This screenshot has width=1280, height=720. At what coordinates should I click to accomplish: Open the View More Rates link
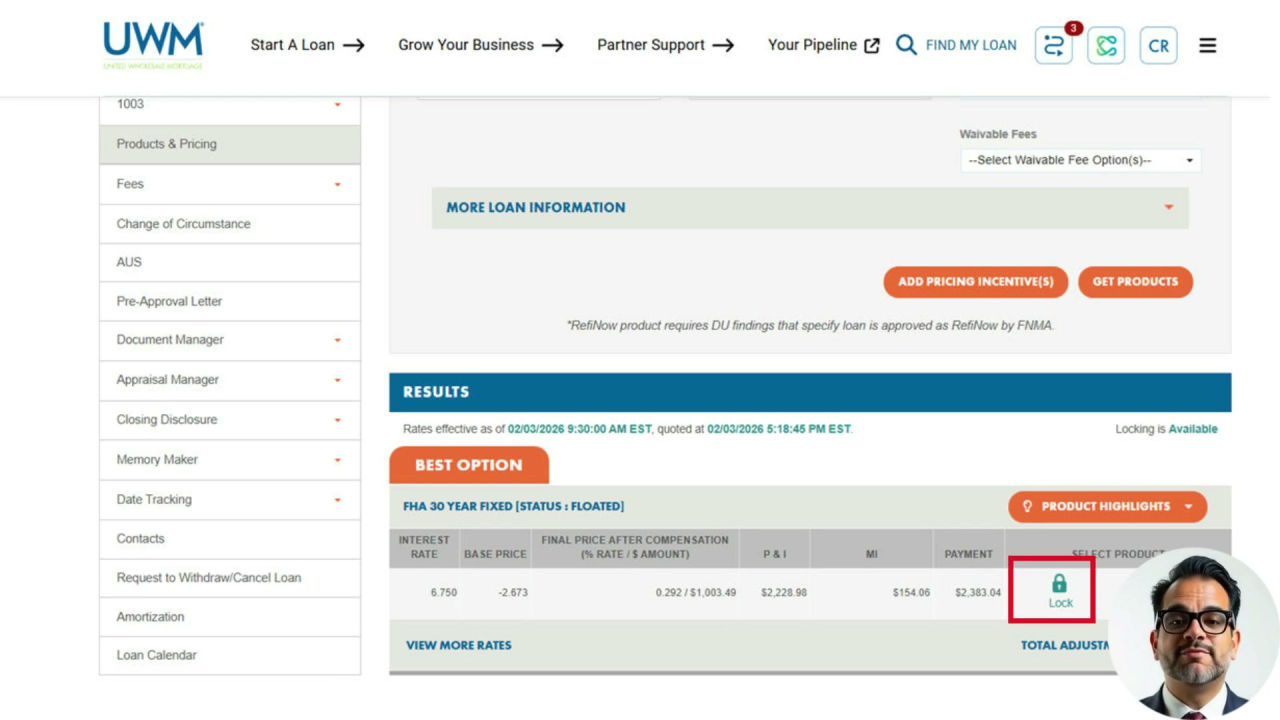pyautogui.click(x=459, y=645)
